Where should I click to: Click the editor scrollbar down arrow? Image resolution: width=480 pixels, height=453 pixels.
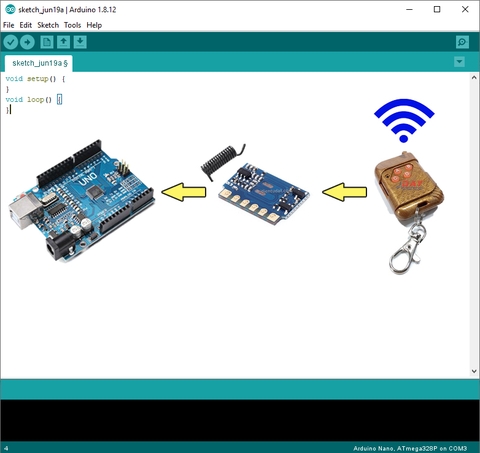[474, 371]
